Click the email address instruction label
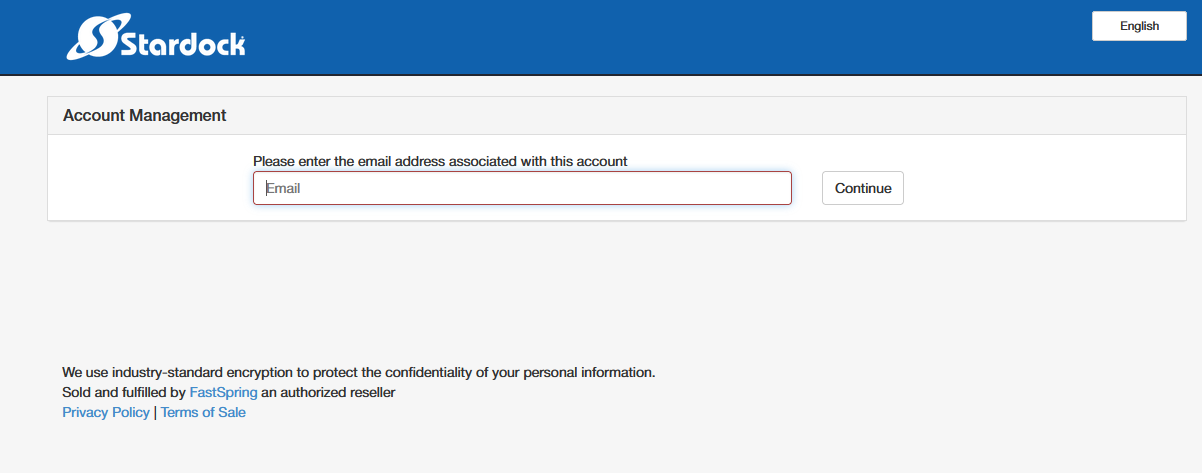This screenshot has width=1202, height=473. [440, 161]
